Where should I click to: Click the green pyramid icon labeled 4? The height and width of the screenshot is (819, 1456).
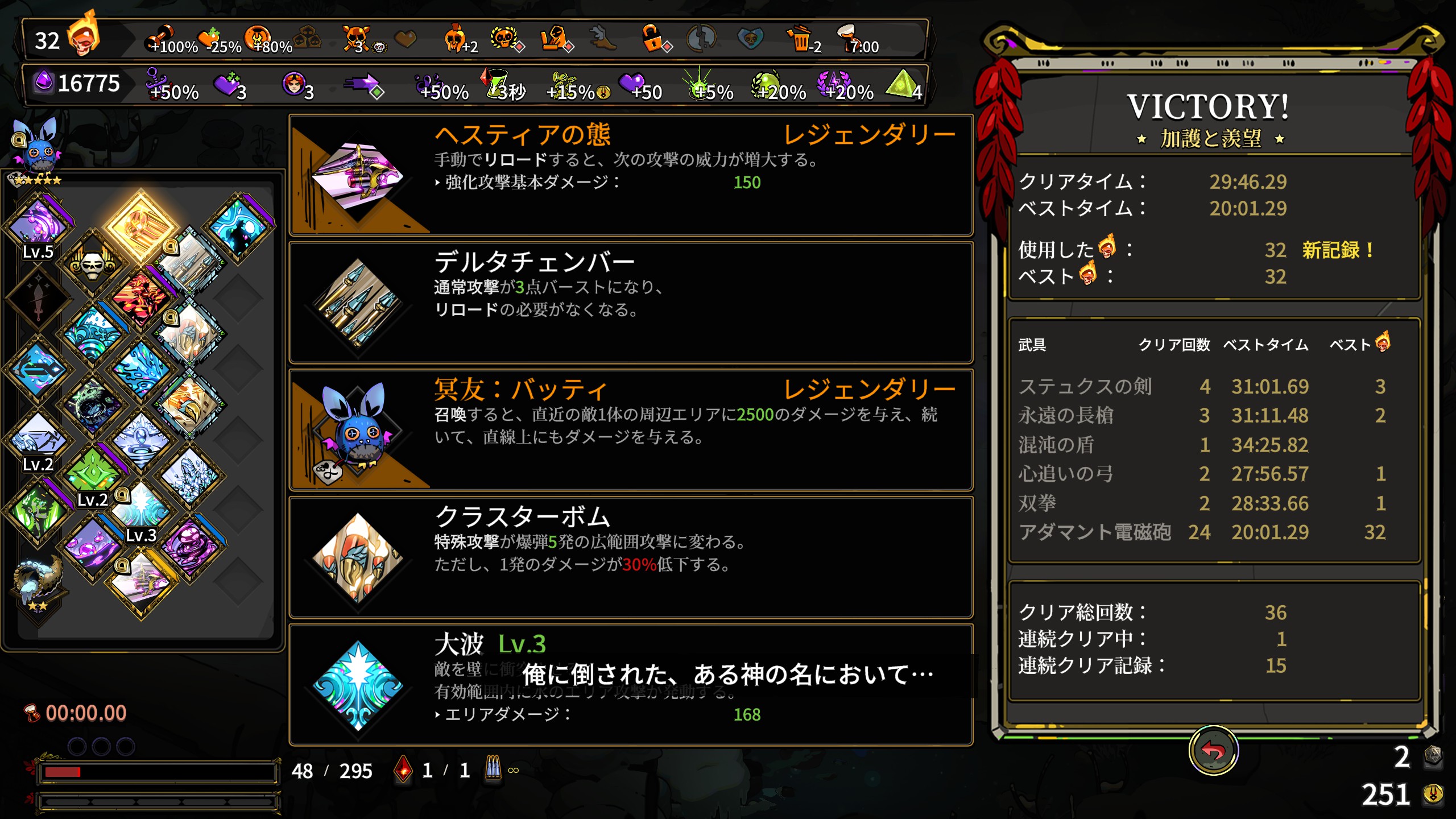pos(904,85)
